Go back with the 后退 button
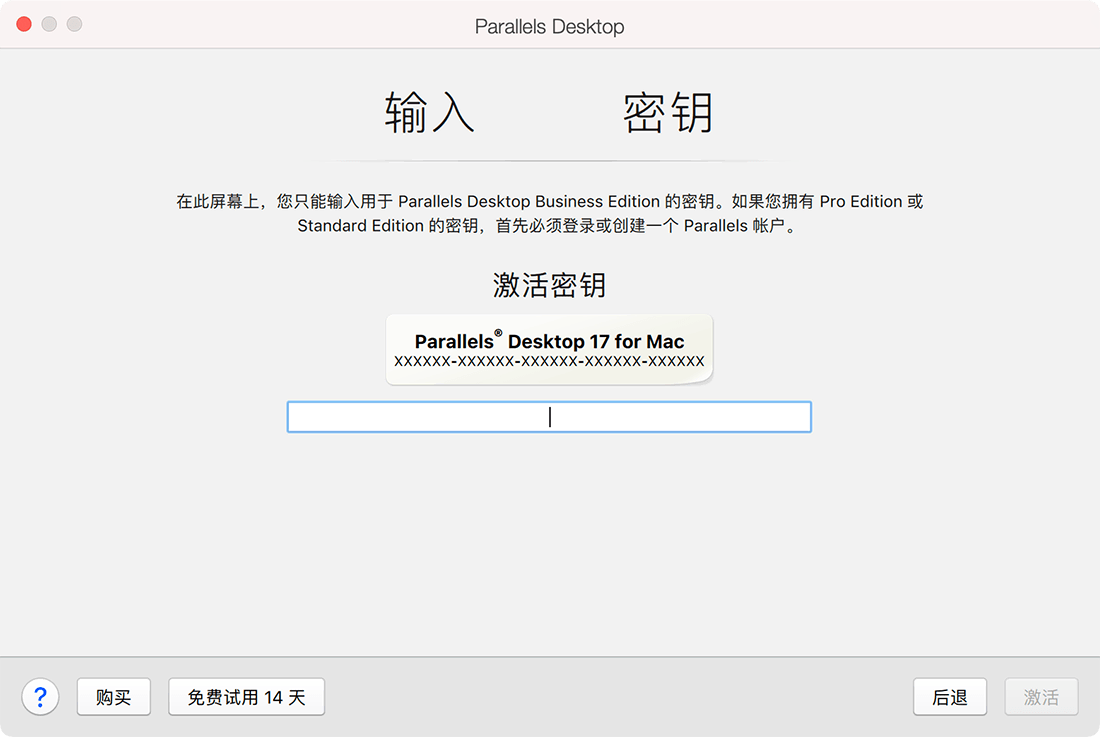The image size is (1100, 737). point(950,697)
